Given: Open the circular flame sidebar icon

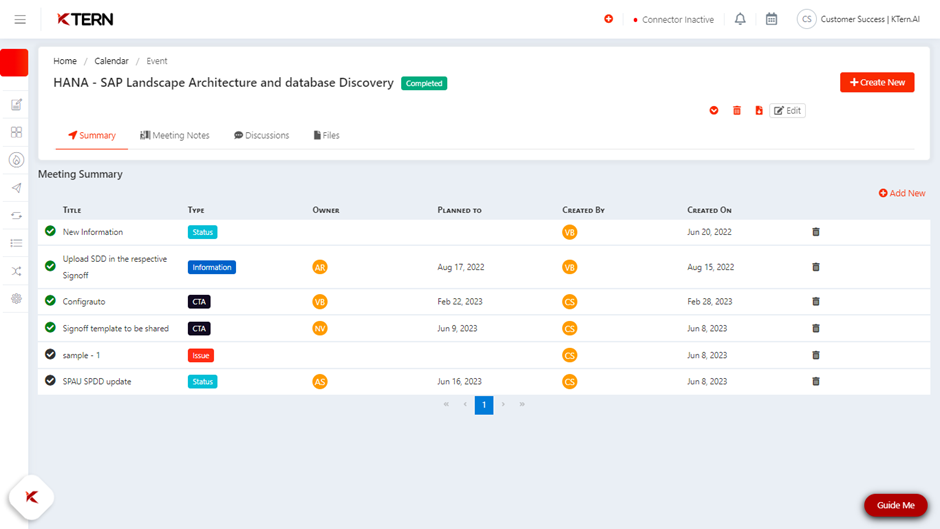Looking at the screenshot, I should [16, 160].
